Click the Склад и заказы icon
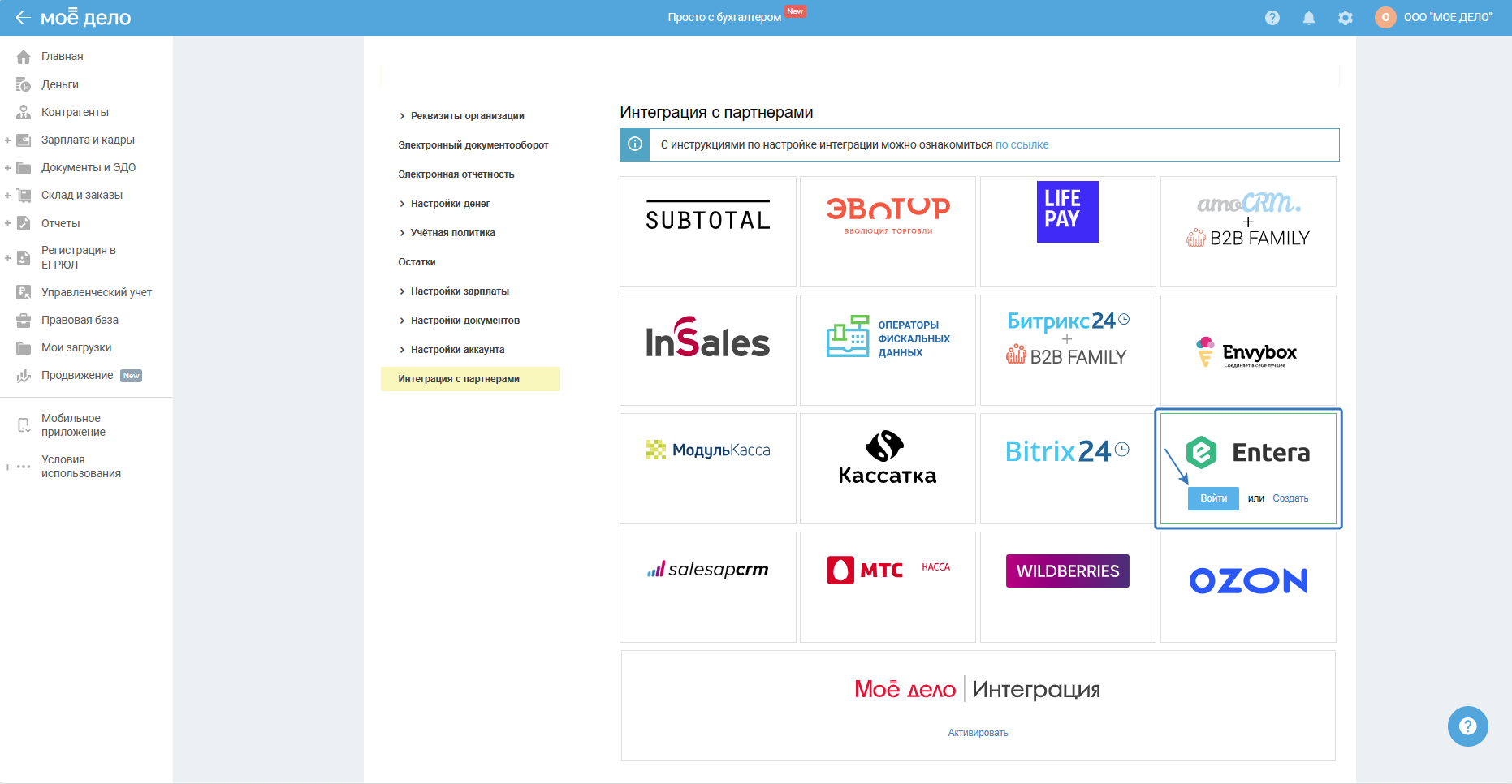The height and width of the screenshot is (784, 1512). (x=24, y=196)
